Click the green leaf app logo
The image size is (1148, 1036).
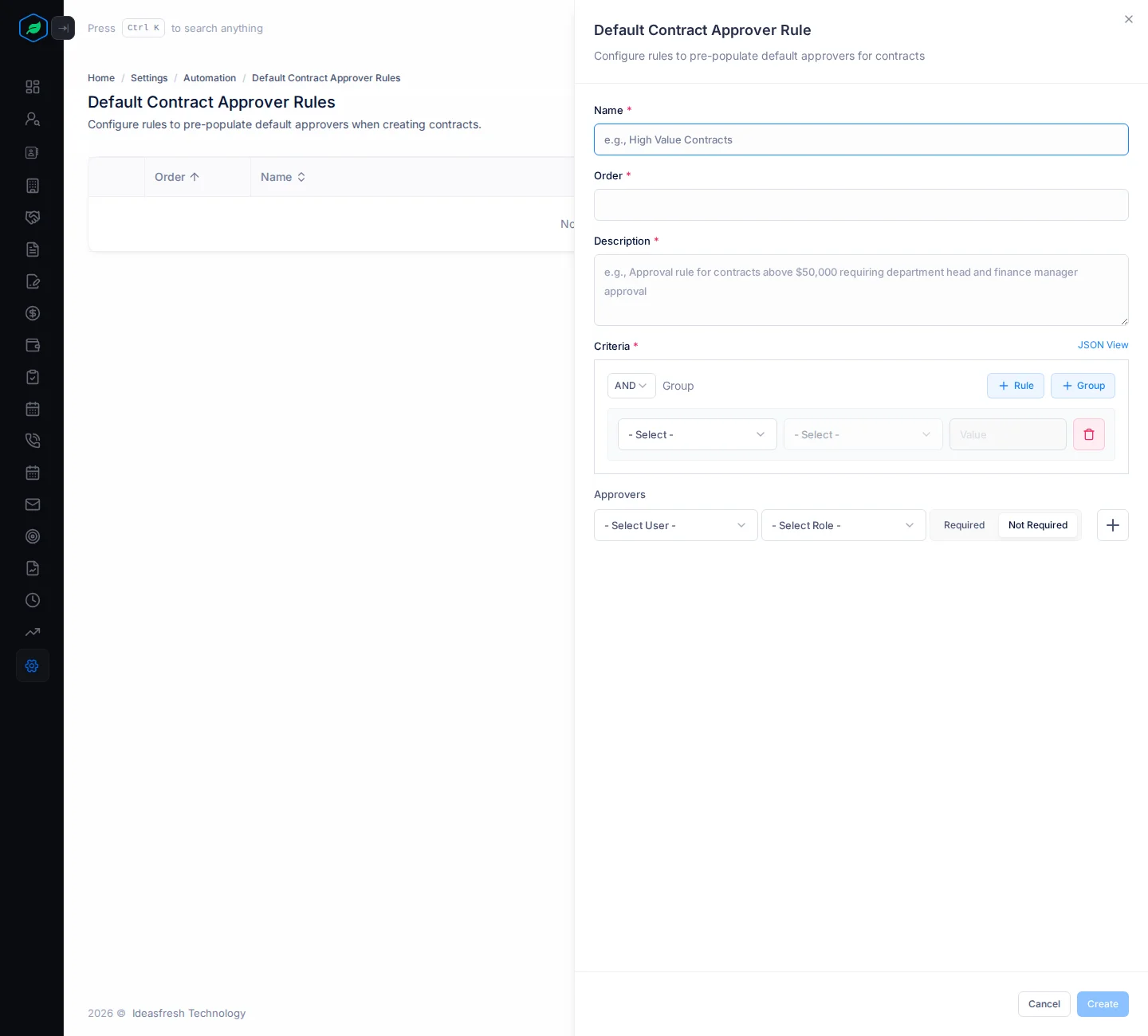pyautogui.click(x=33, y=28)
